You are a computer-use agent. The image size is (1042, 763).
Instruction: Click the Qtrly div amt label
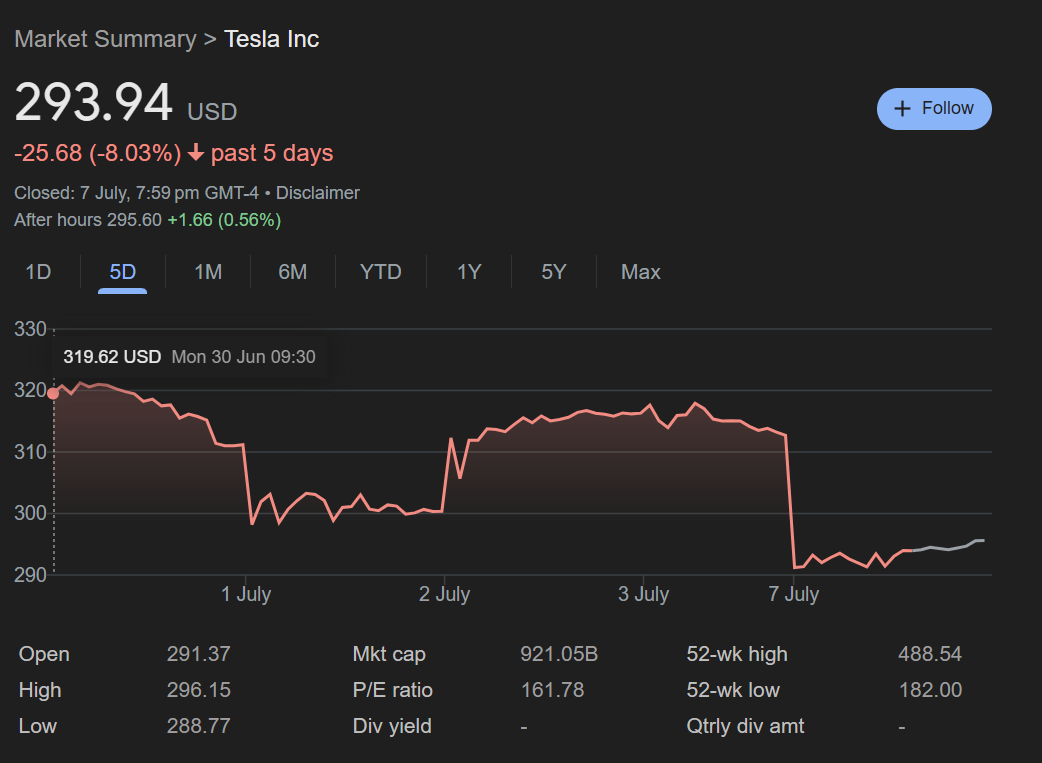[745, 726]
